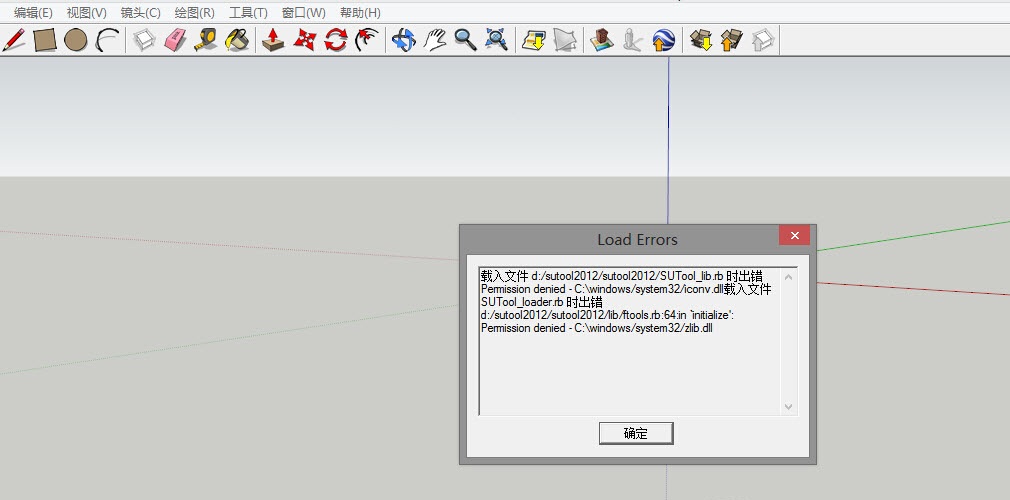Activate the Orbit camera tool
Screen dimensions: 1010x500
click(x=403, y=40)
